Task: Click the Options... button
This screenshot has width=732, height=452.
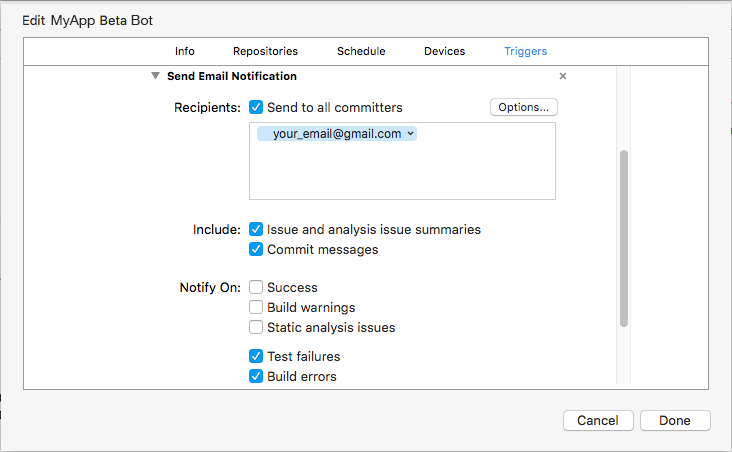Action: click(x=523, y=107)
